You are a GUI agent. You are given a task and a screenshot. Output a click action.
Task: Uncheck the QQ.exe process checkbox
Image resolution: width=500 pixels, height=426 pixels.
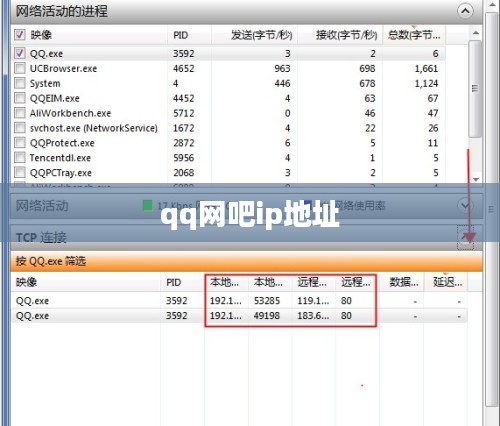(20, 53)
